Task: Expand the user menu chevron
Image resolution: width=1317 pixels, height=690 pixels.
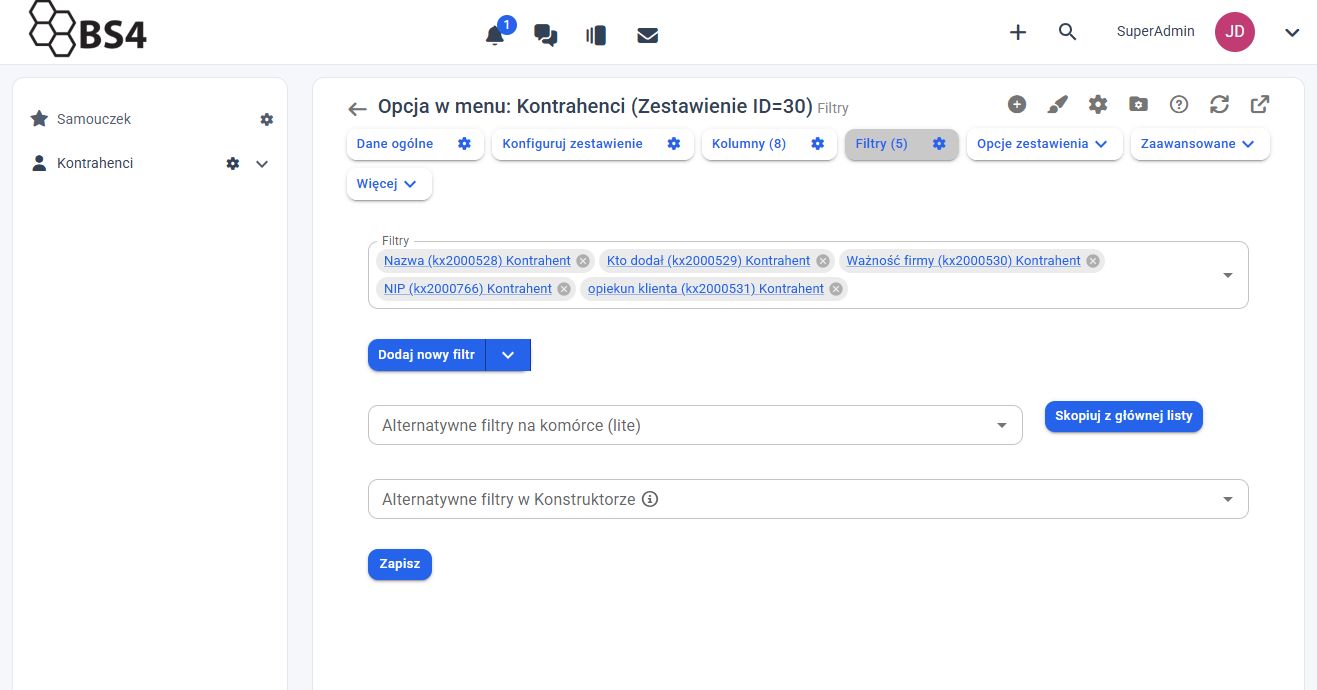Action: [1292, 32]
